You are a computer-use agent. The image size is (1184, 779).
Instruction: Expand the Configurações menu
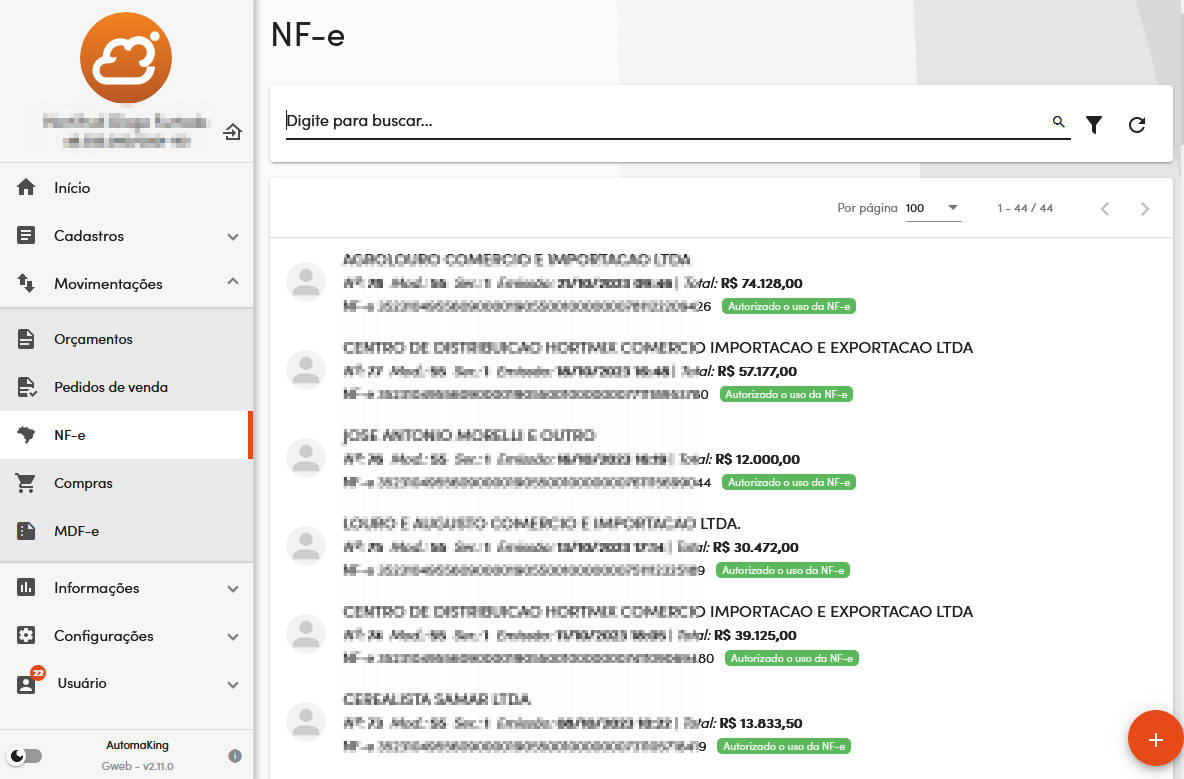(126, 636)
